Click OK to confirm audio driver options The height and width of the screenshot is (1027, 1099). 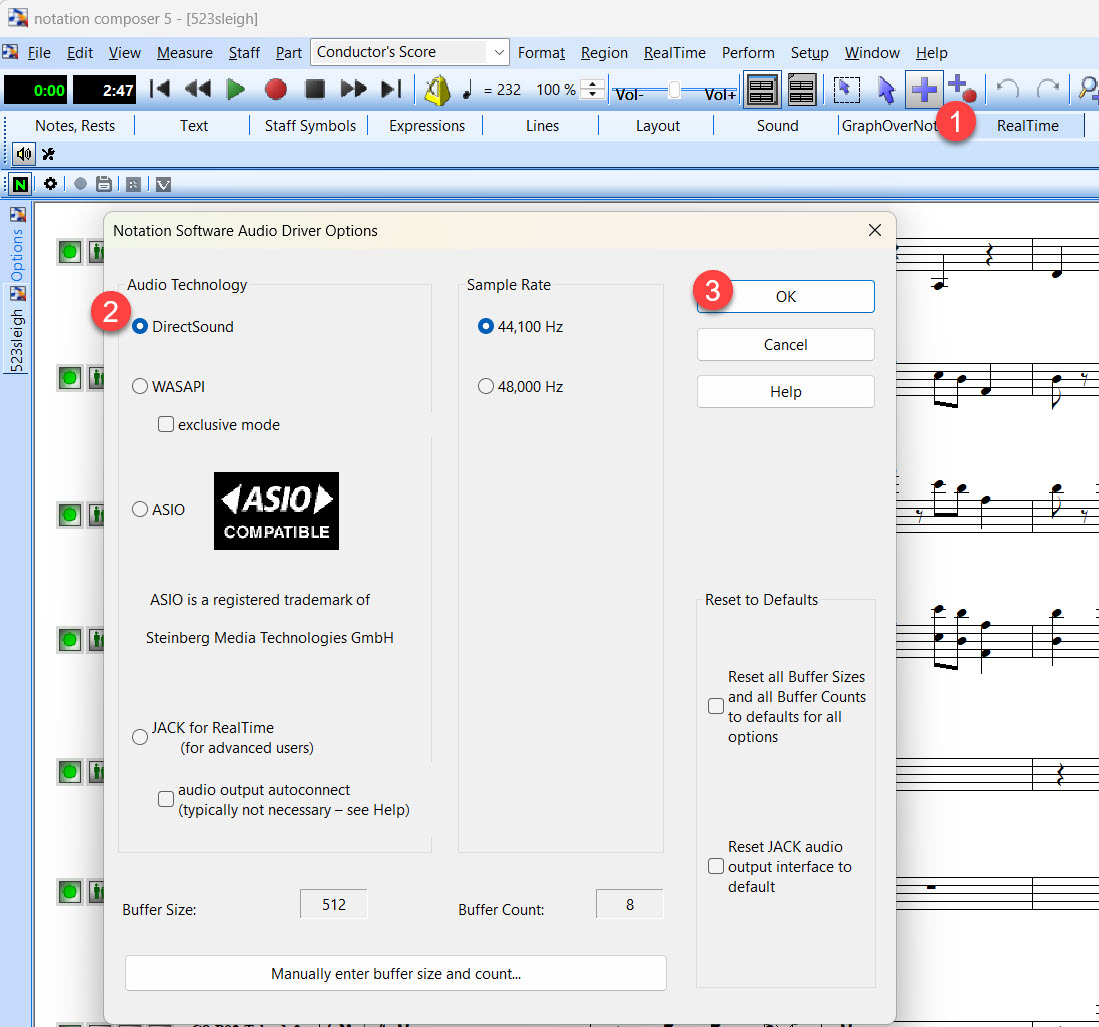785,297
